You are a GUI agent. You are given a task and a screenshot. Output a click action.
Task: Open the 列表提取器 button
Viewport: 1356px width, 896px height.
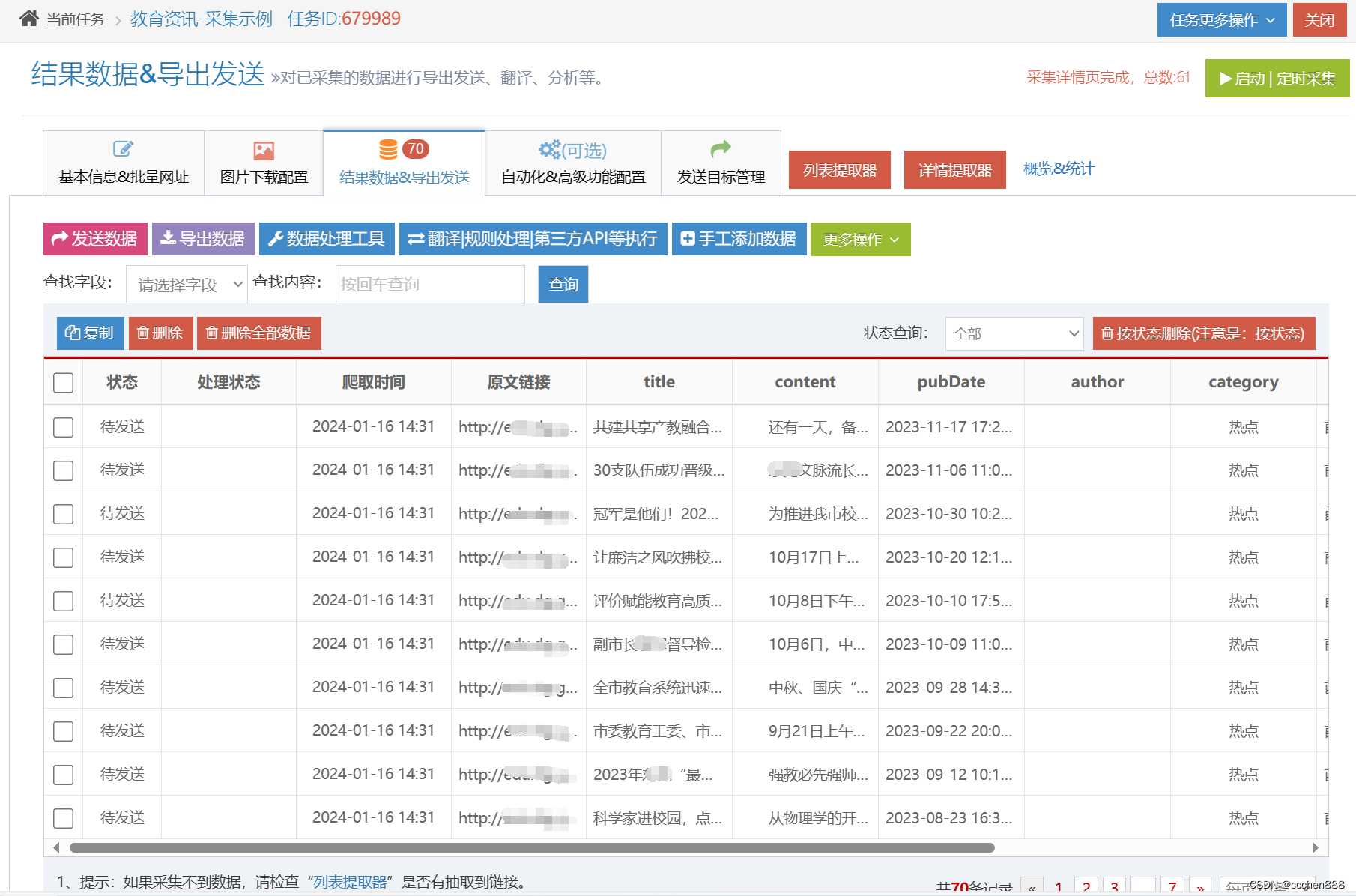tap(840, 169)
